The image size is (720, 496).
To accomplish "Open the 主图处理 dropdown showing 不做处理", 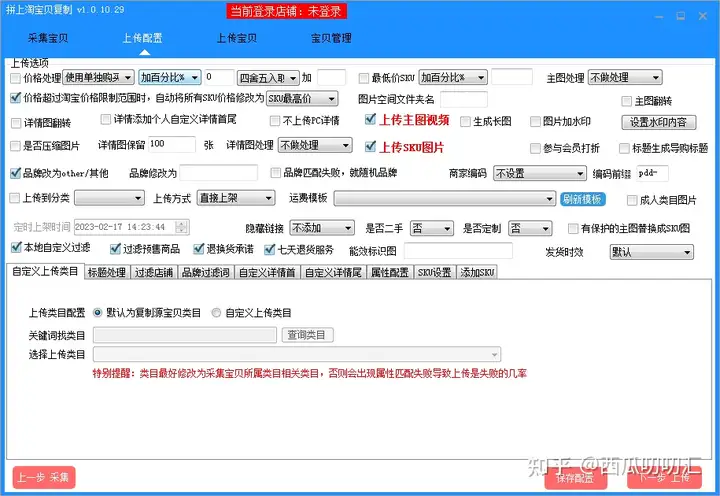I will coord(625,77).
